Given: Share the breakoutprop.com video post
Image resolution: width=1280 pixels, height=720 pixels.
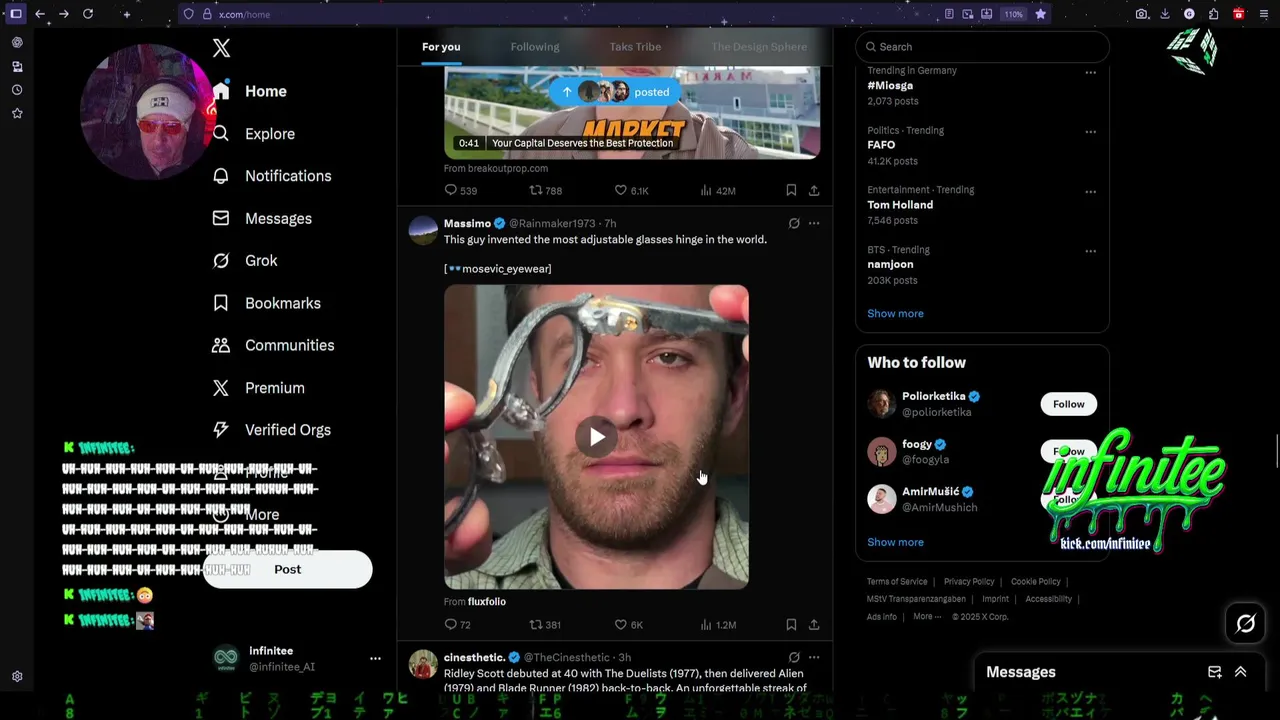Looking at the screenshot, I should point(814,190).
